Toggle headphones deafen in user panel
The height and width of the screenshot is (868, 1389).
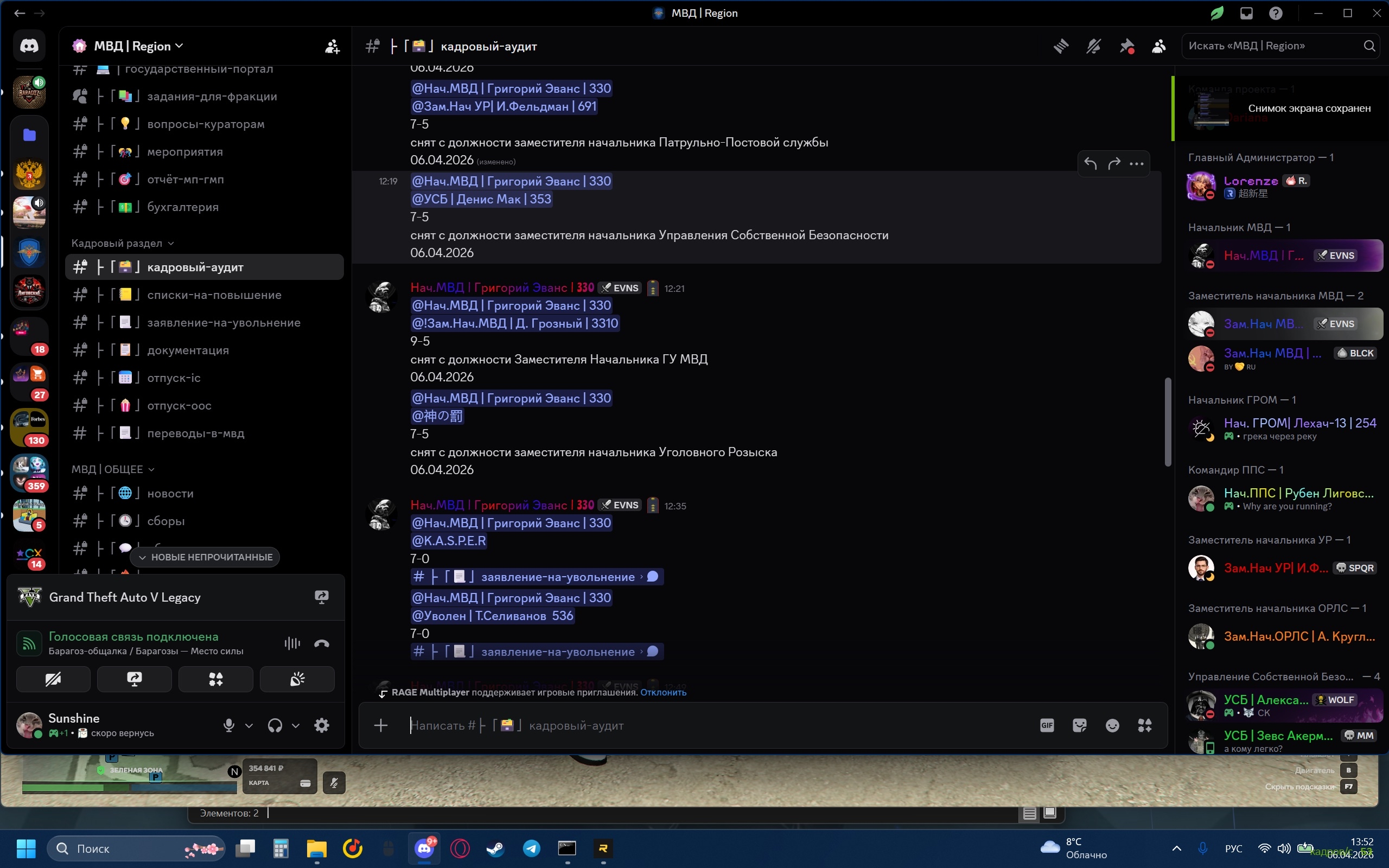click(275, 726)
